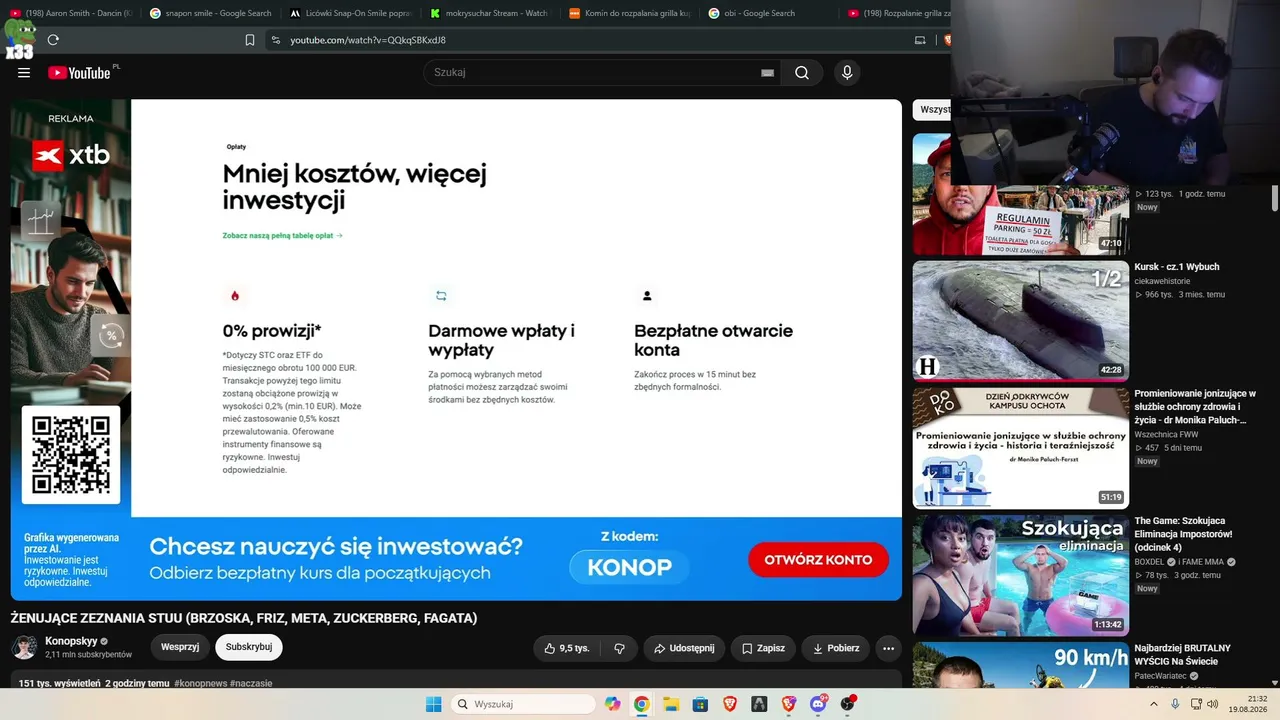The width and height of the screenshot is (1280, 720).
Task: Click the #konopnews hashtag
Action: (x=200, y=683)
